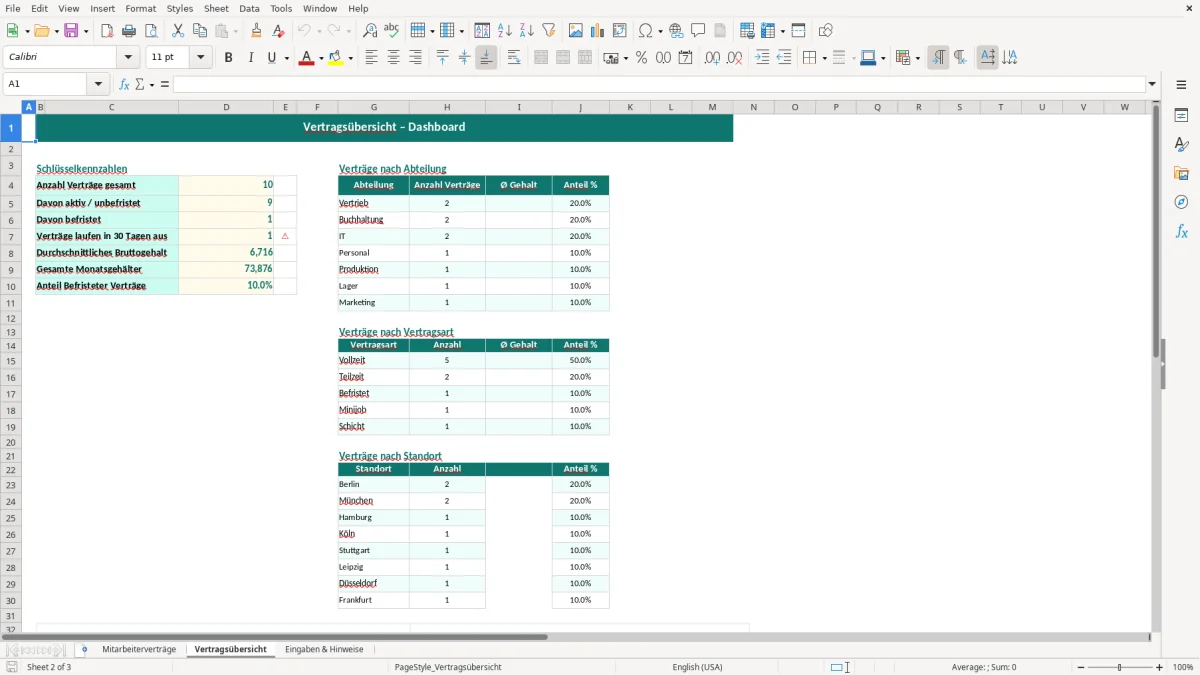Open the background color dropdown arrow
1200x675 pixels.
pyautogui.click(x=351, y=58)
